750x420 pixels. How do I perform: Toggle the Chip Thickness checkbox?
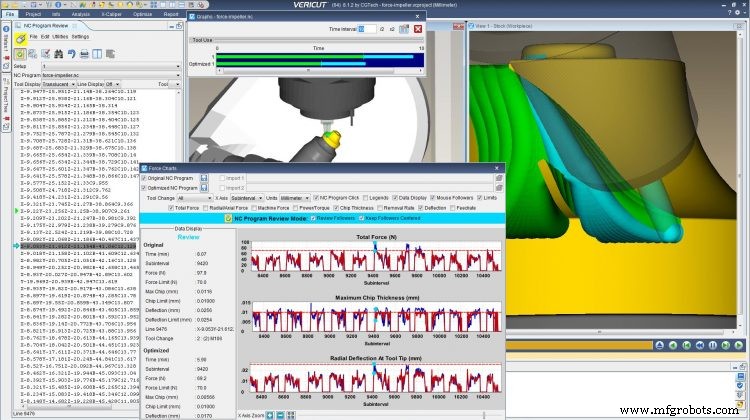[x=336, y=208]
